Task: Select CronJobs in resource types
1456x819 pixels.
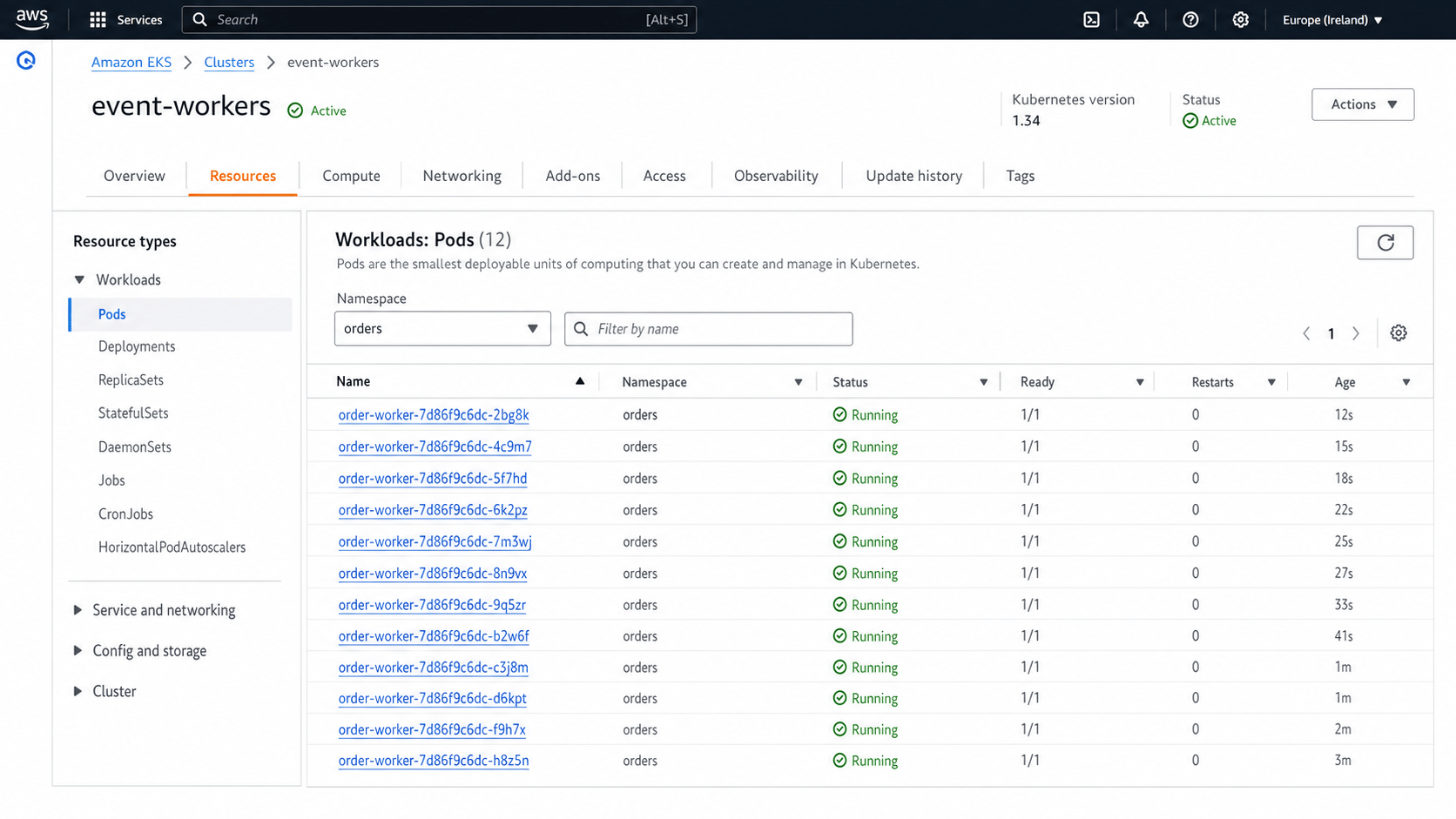Action: click(125, 514)
